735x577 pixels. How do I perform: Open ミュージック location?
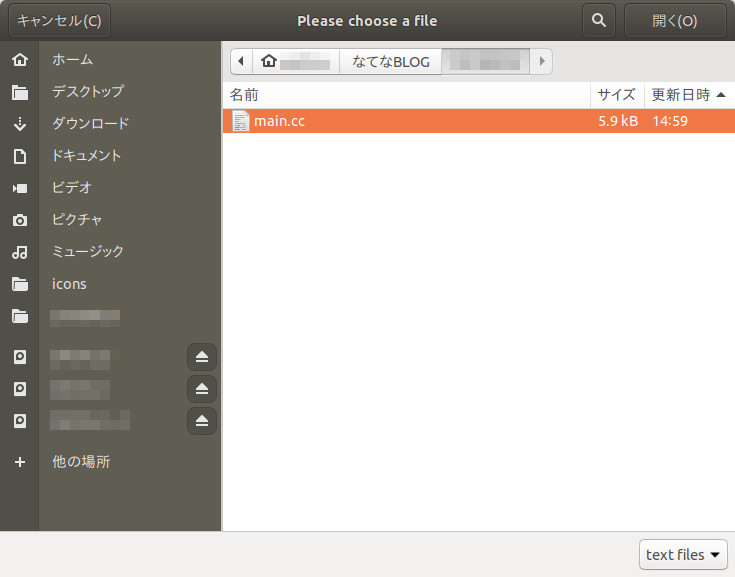click(88, 251)
